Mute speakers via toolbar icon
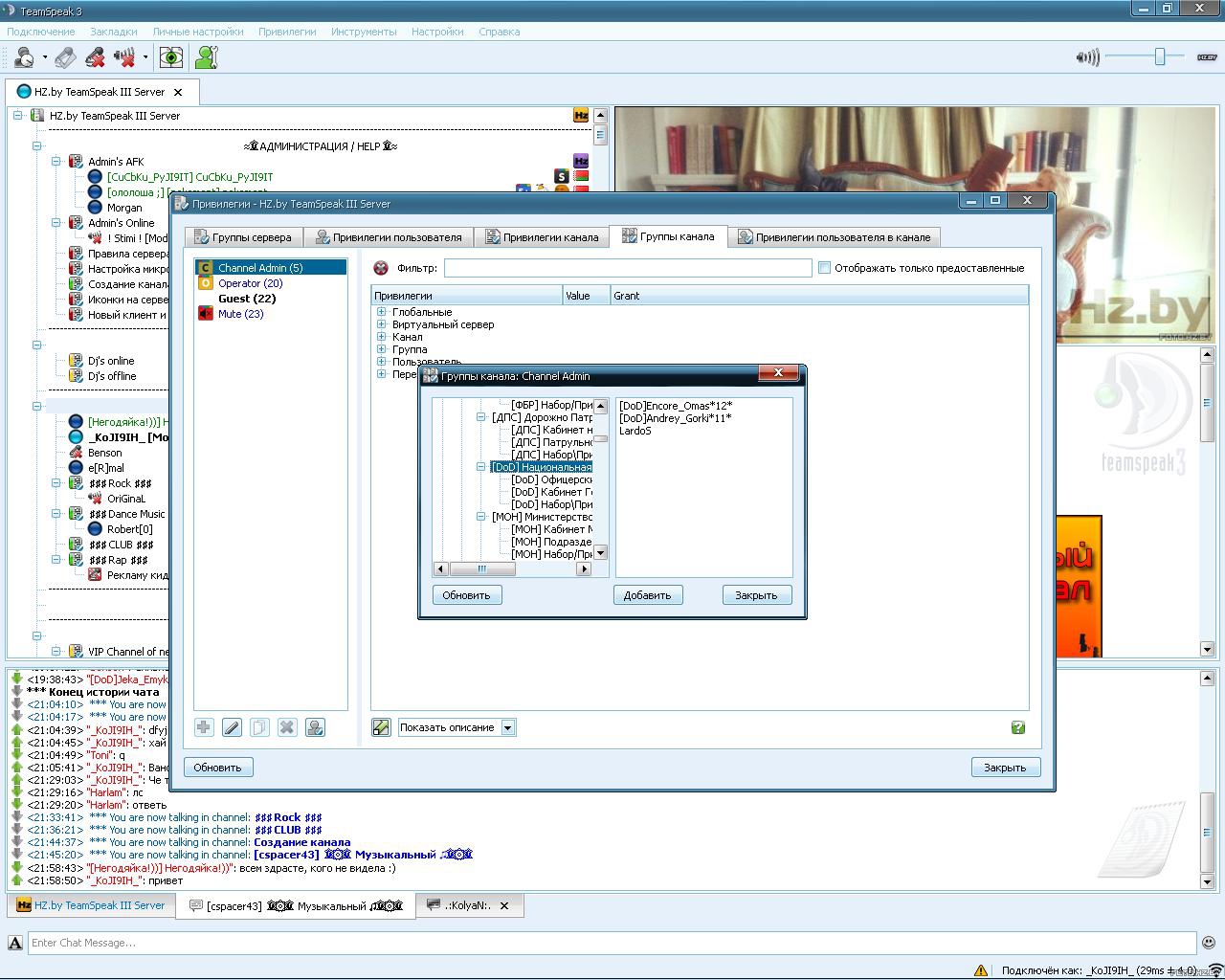1225x980 pixels. [x=124, y=57]
